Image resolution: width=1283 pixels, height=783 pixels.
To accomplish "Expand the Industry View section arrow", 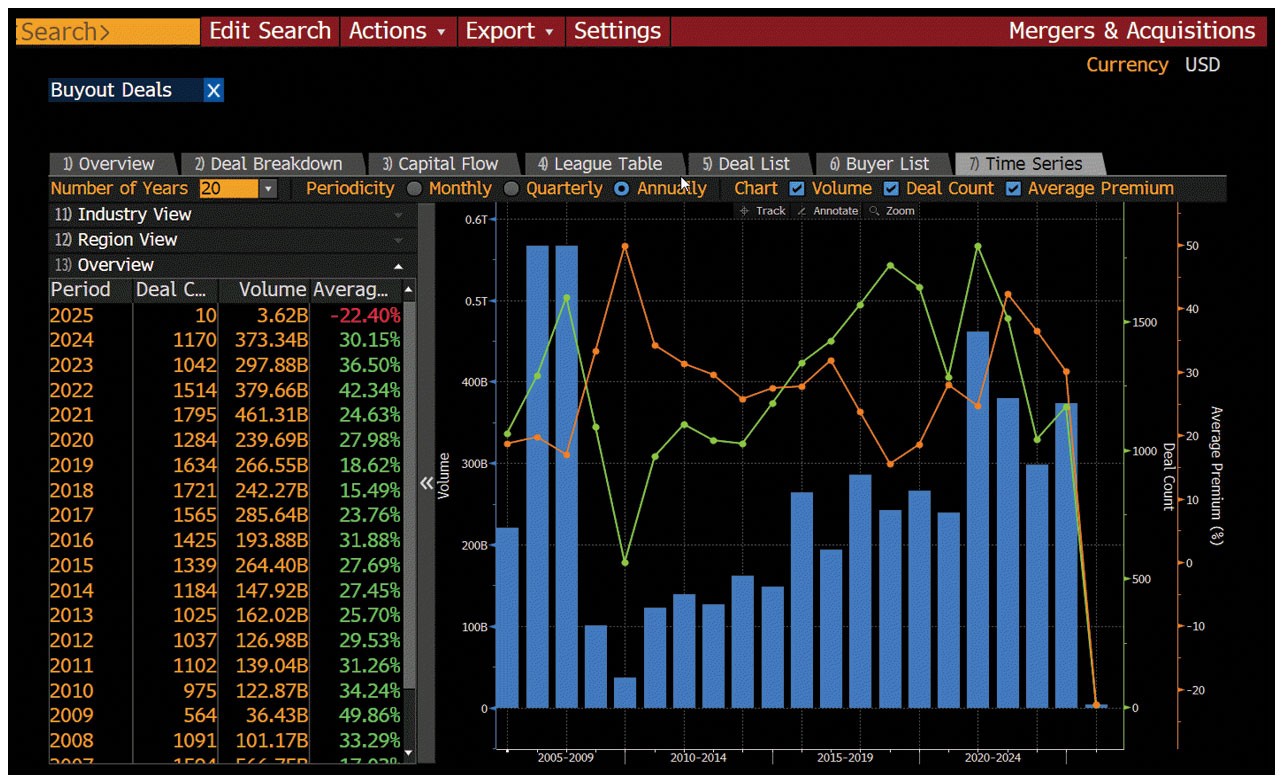I will point(400,214).
